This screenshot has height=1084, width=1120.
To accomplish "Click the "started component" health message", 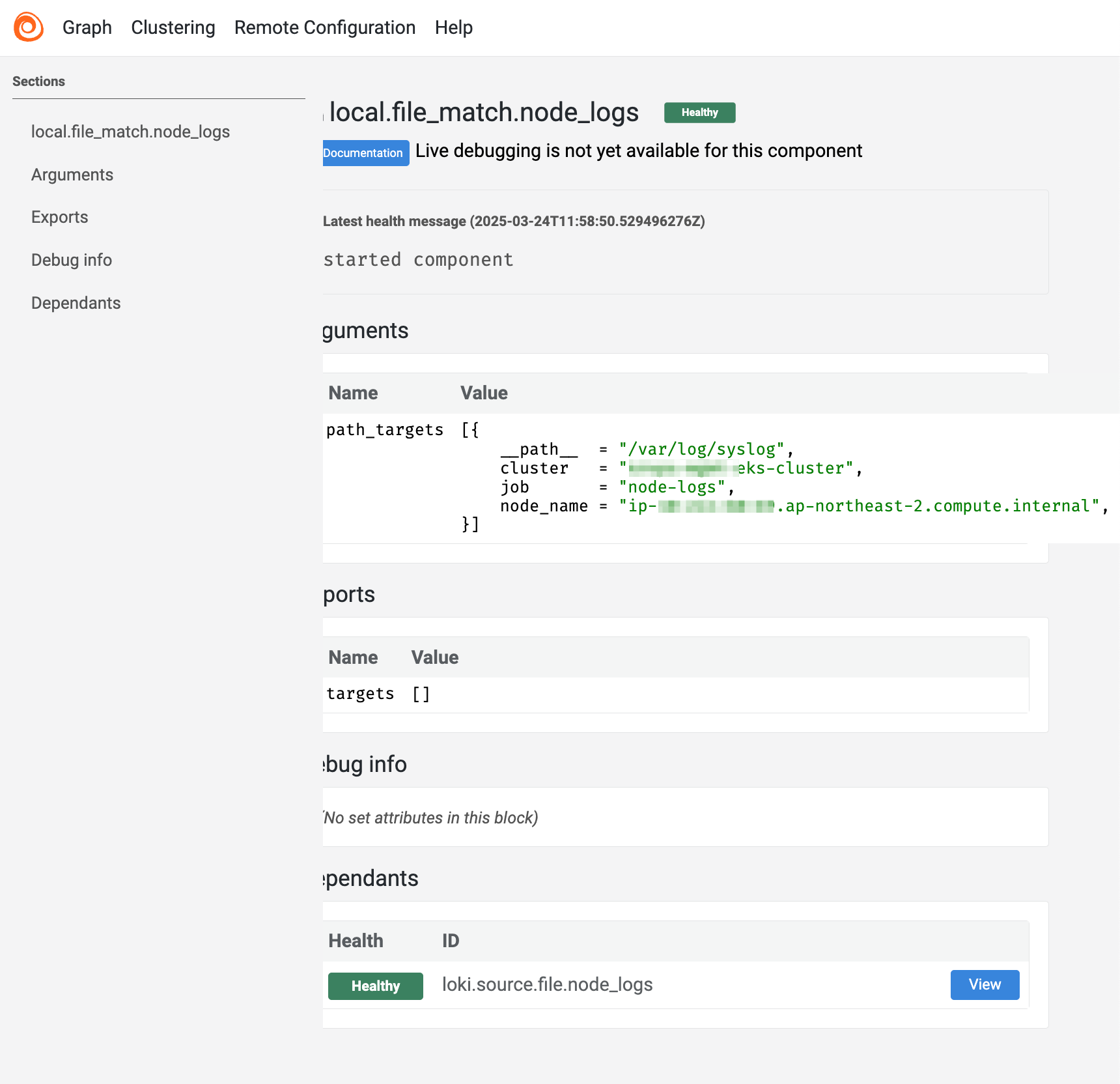I will (x=418, y=260).
